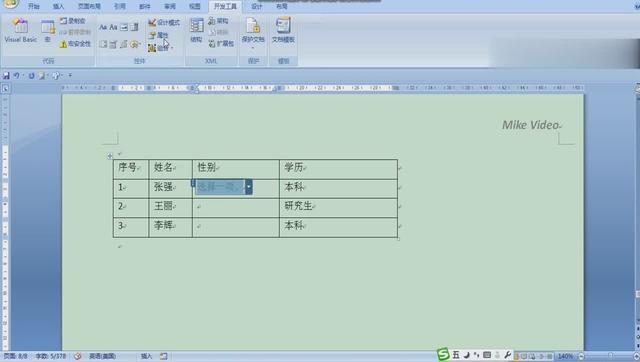This screenshot has height=362, width=640.
Task: Insert a Building Block Gallery control
Action: click(x=124, y=44)
